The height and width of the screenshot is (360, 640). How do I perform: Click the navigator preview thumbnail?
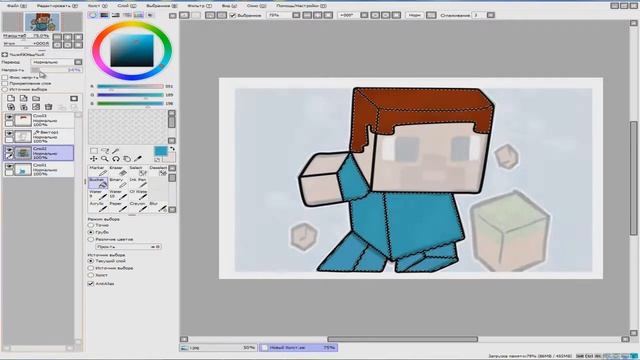42,22
